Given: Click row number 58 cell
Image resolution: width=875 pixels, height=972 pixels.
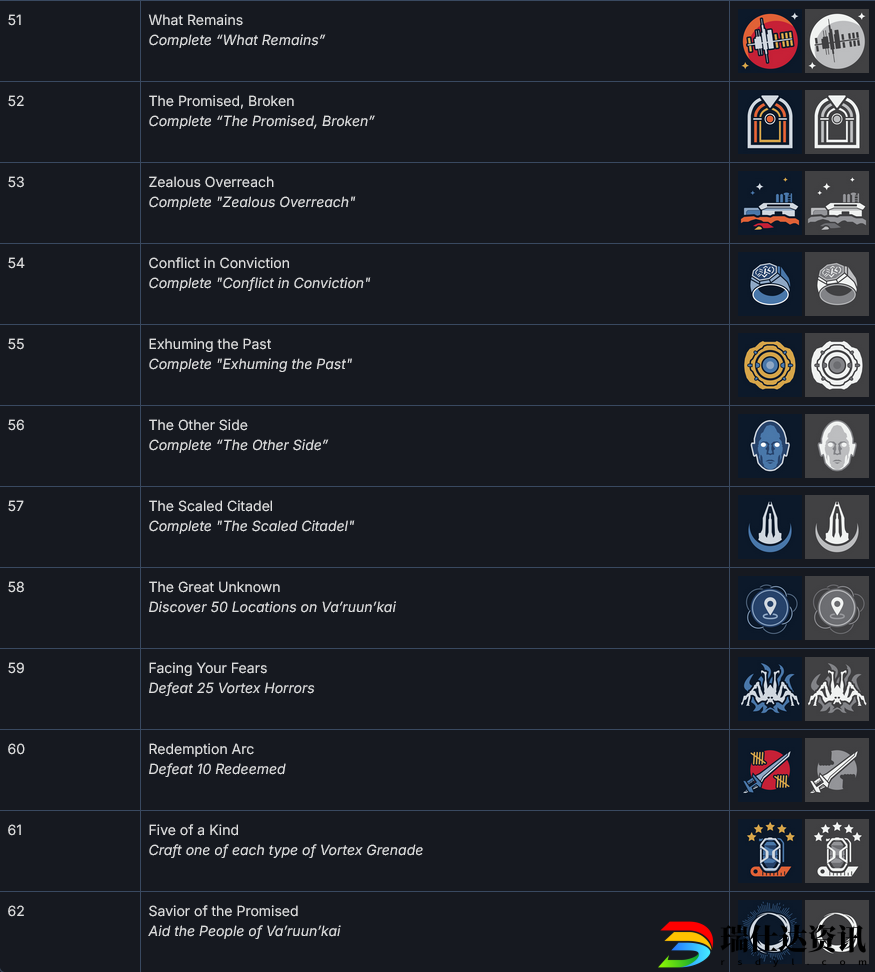Looking at the screenshot, I should 70,608.
